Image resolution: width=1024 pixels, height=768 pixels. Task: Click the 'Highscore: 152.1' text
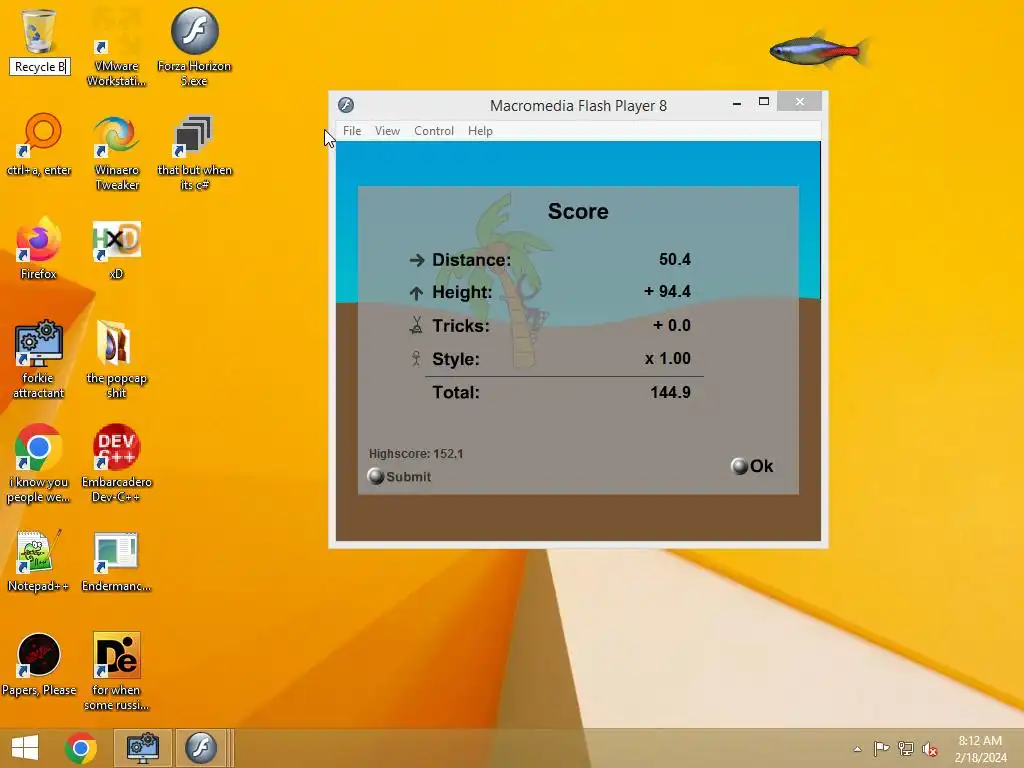(x=416, y=453)
